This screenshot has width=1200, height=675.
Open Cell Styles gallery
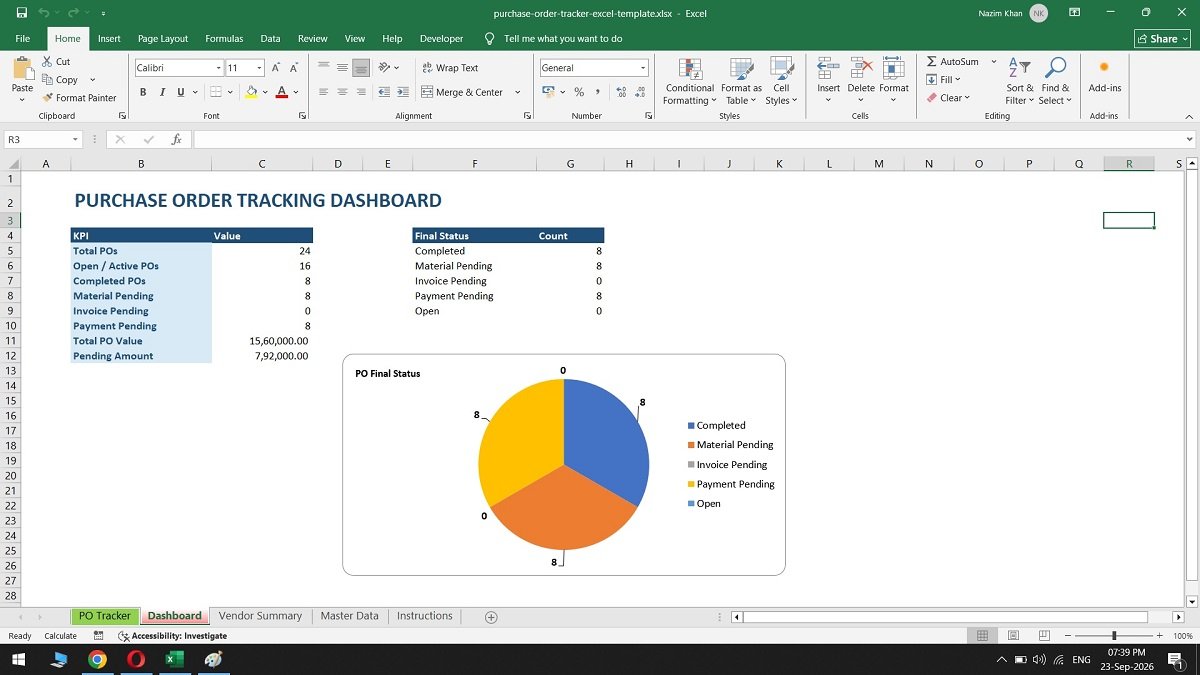tap(781, 81)
